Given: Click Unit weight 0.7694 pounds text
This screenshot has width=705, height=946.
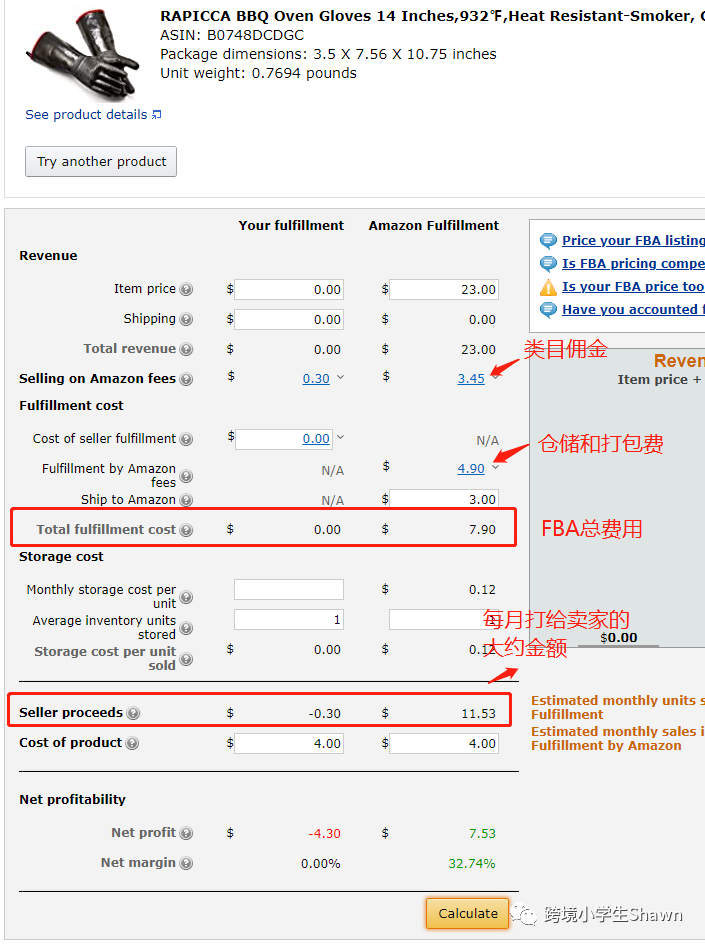Looking at the screenshot, I should tap(258, 73).
